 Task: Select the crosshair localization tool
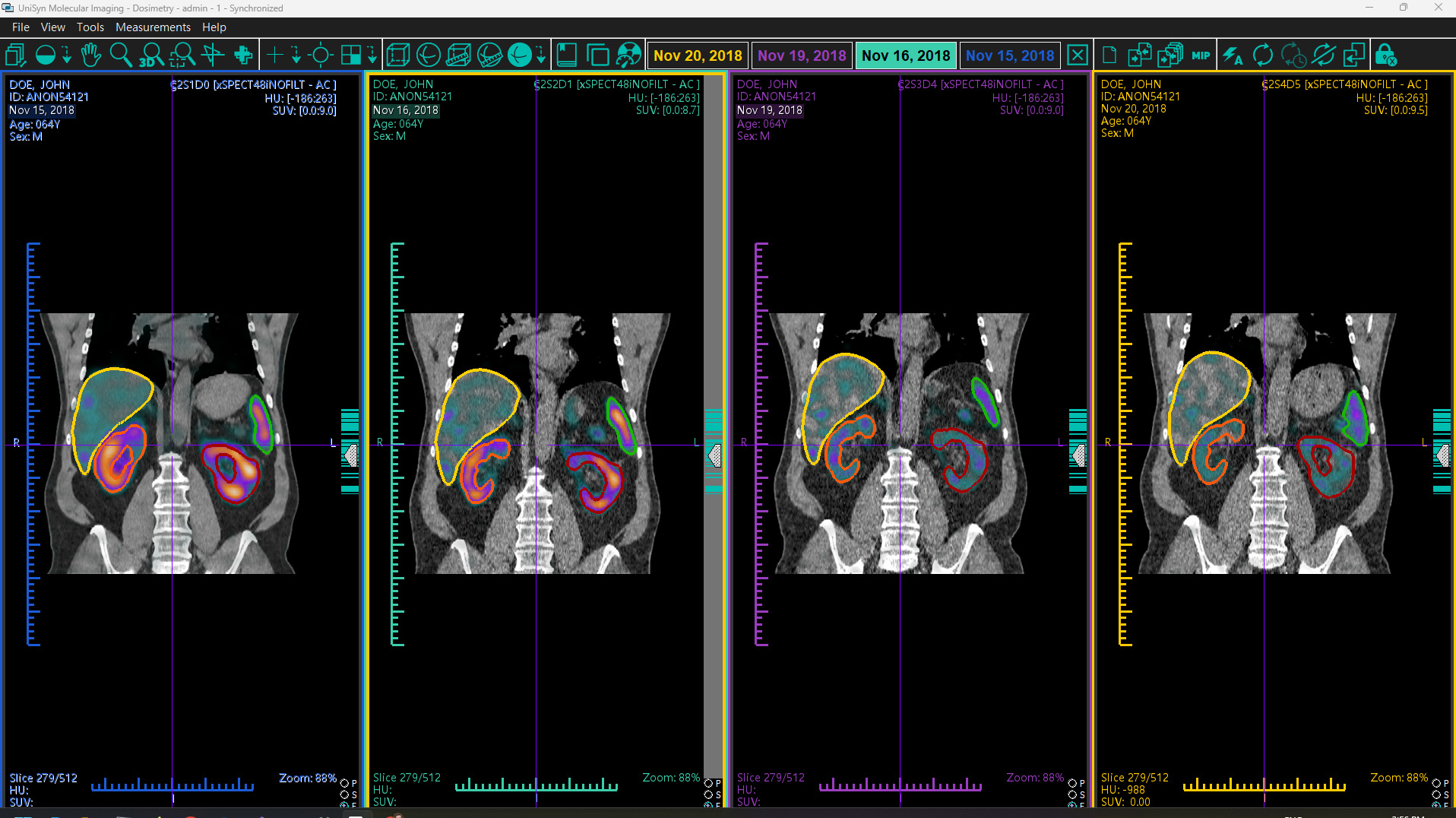pyautogui.click(x=321, y=55)
